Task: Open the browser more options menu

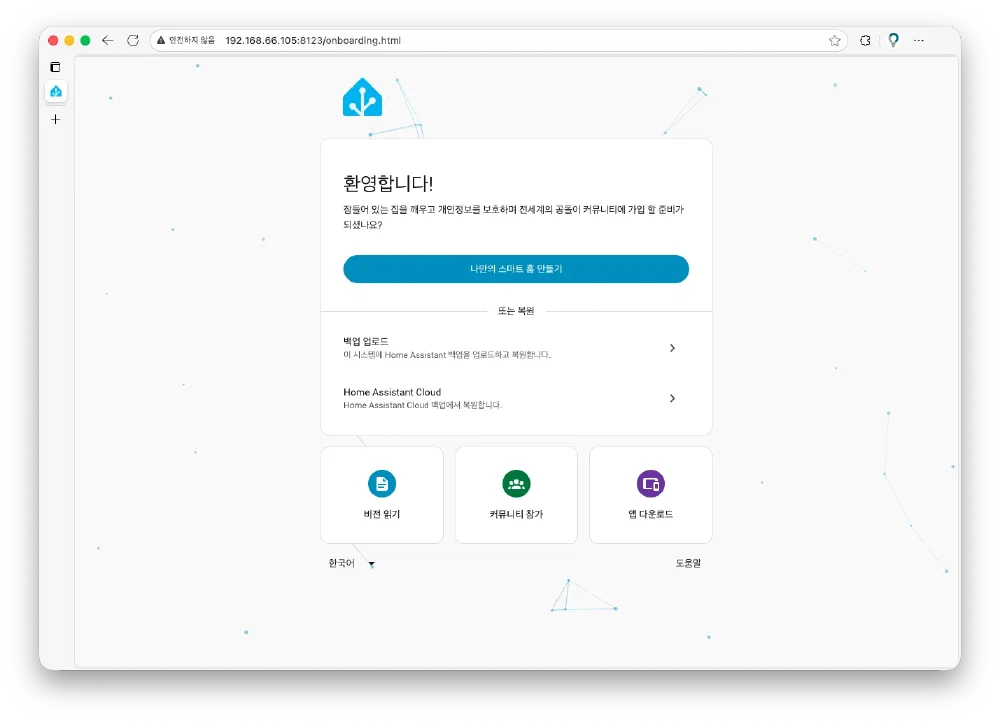Action: pyautogui.click(x=919, y=41)
